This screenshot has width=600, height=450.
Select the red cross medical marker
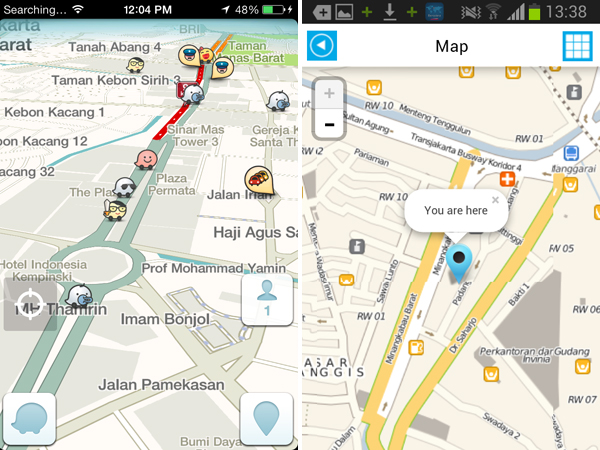tap(507, 179)
